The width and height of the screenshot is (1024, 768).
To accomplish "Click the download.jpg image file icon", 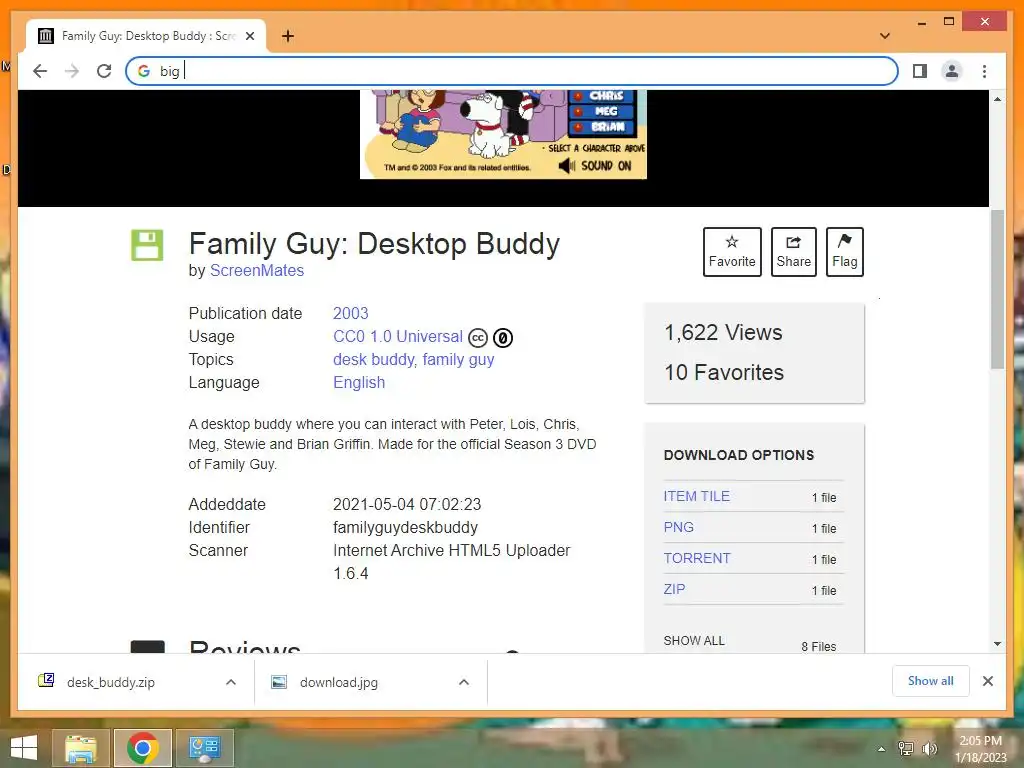I will [x=279, y=682].
